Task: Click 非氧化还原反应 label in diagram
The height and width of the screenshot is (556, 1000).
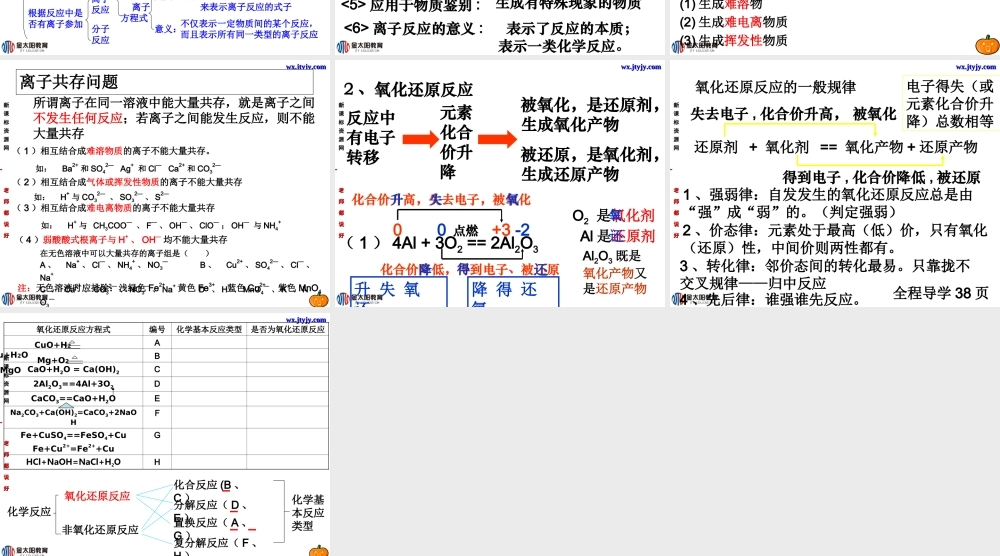Action: 100,529
